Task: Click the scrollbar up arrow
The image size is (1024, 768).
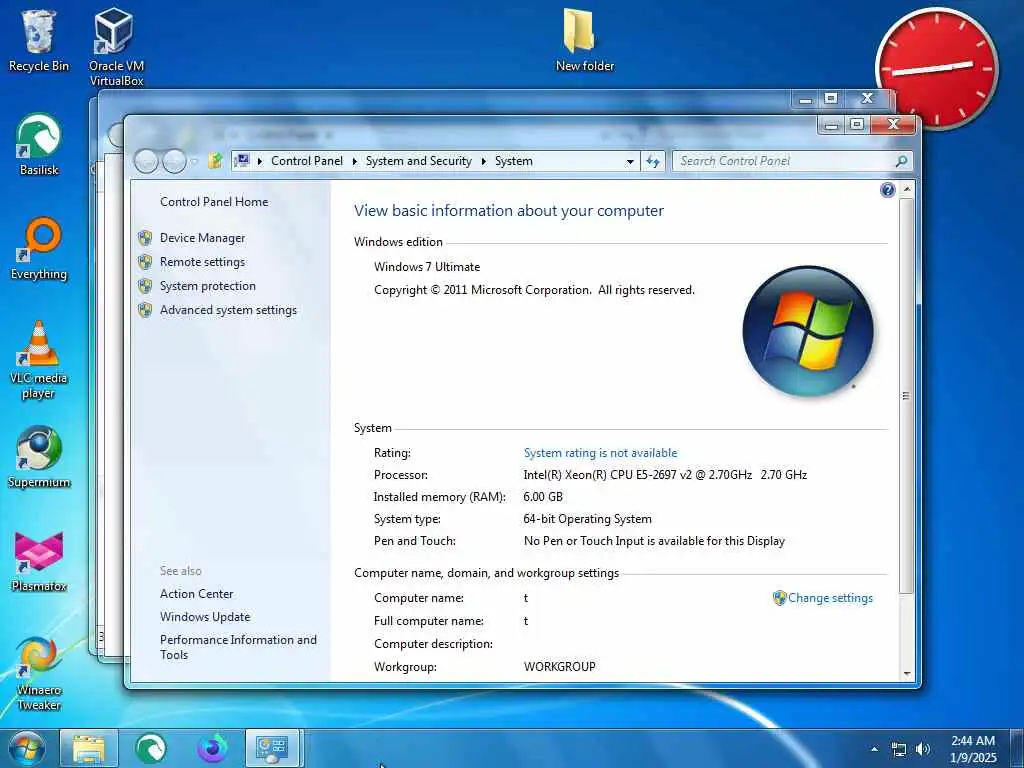Action: pos(906,189)
